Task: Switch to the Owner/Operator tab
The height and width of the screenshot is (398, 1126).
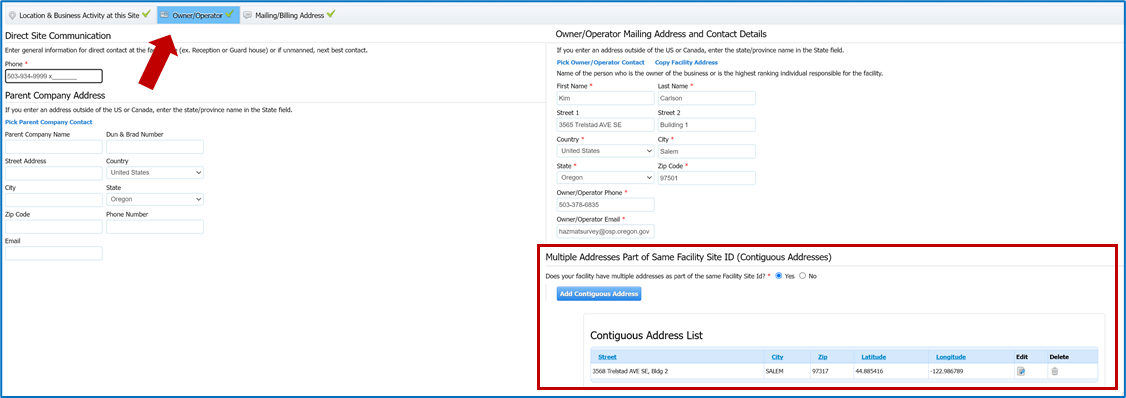Action: point(198,14)
